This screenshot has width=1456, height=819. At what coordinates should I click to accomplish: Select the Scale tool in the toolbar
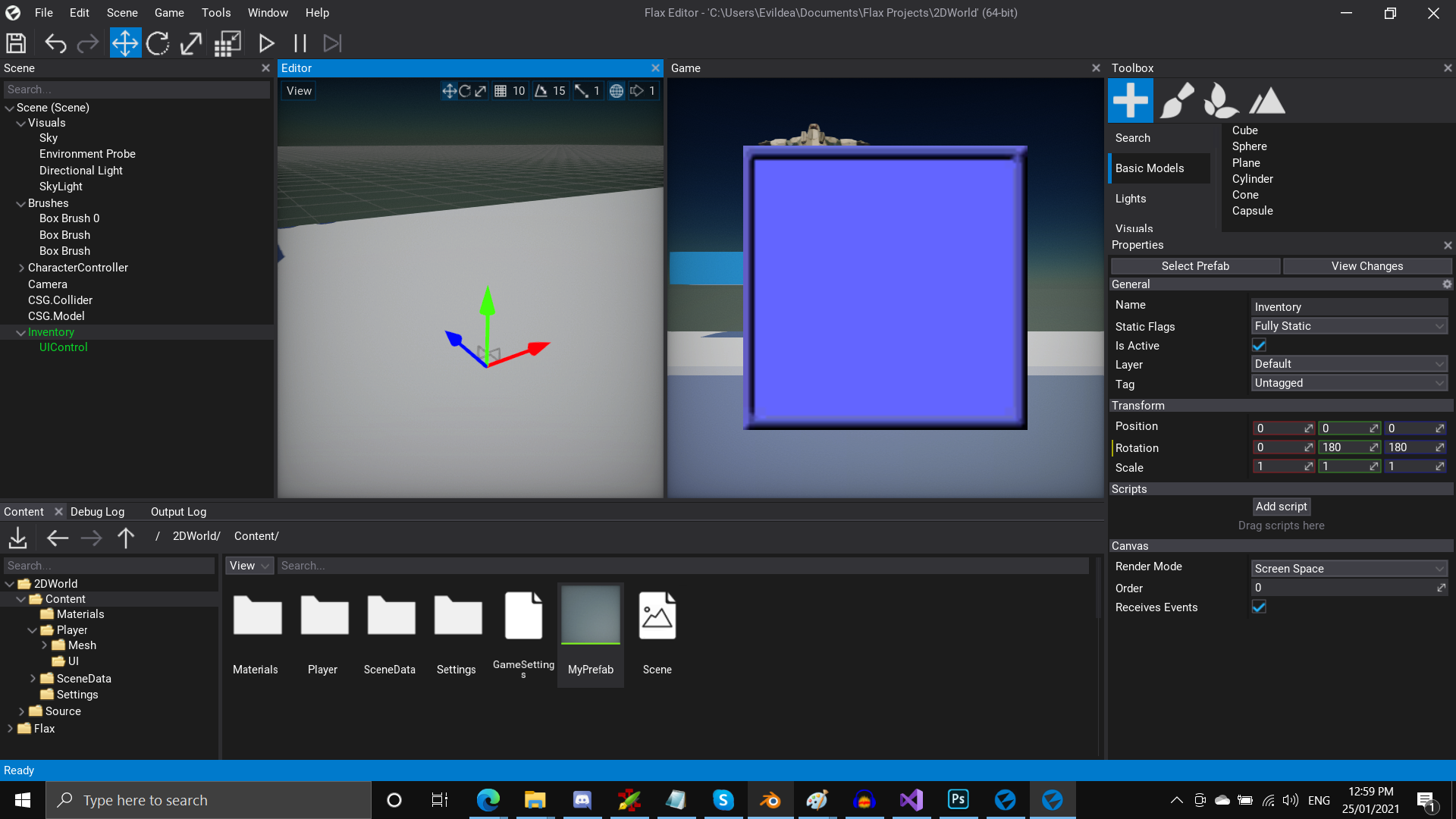click(x=190, y=43)
